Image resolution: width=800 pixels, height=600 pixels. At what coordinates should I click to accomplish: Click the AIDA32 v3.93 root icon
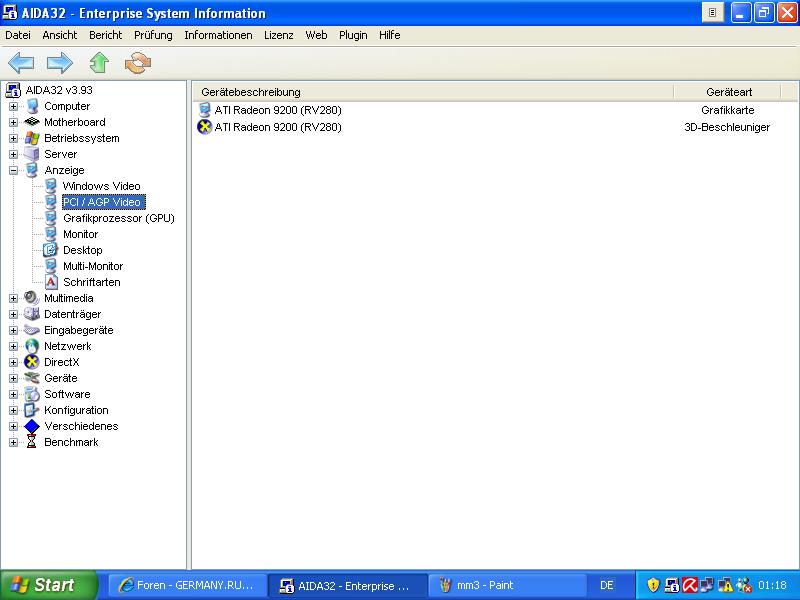point(13,90)
